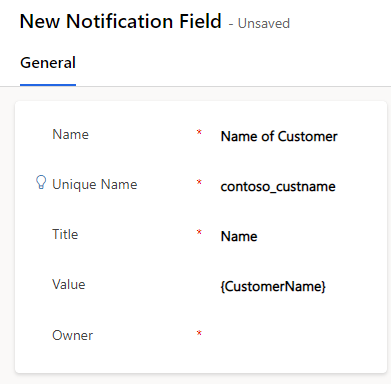Edit the Value field '{CustomerName}'
Screen dimensions: 391x384
(x=273, y=286)
